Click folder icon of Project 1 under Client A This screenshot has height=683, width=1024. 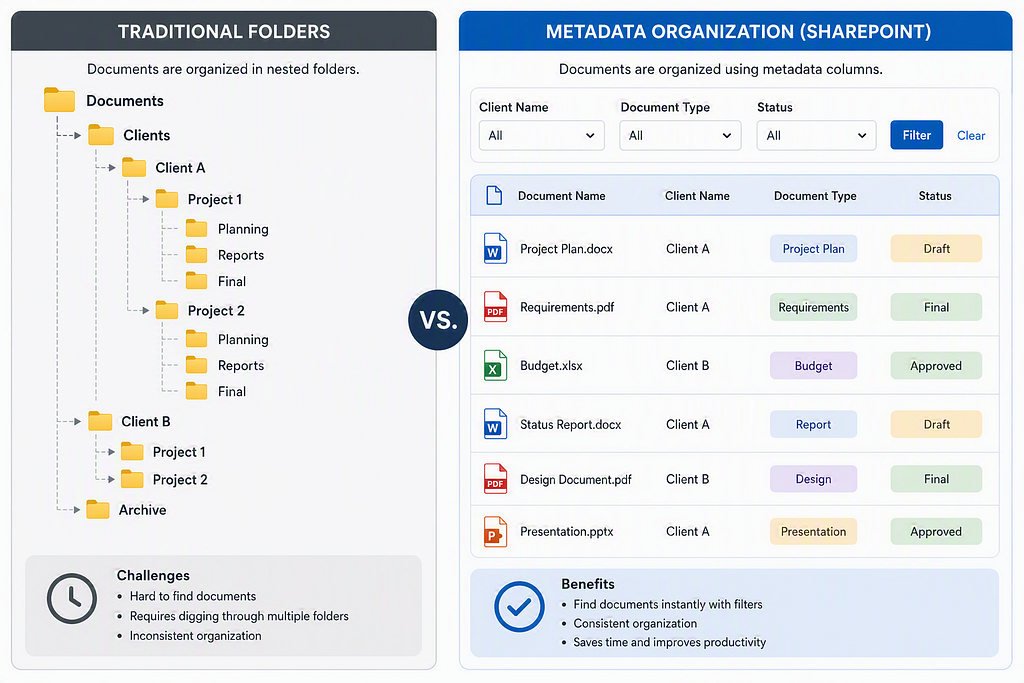pos(167,199)
